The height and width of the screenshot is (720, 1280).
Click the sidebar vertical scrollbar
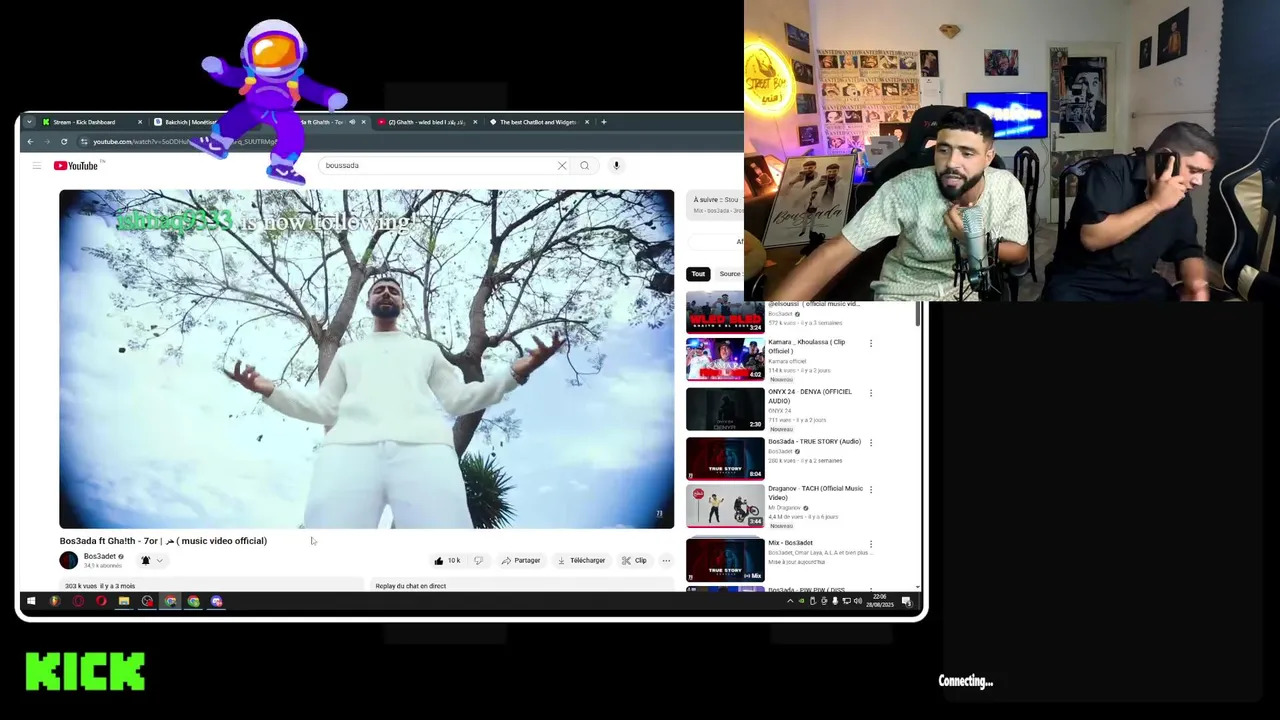pyautogui.click(x=918, y=314)
